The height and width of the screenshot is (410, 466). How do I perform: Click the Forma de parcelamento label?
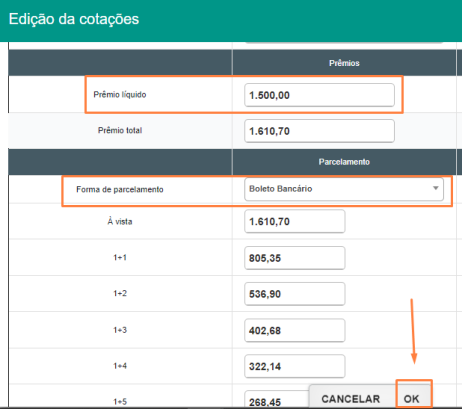(x=120, y=189)
